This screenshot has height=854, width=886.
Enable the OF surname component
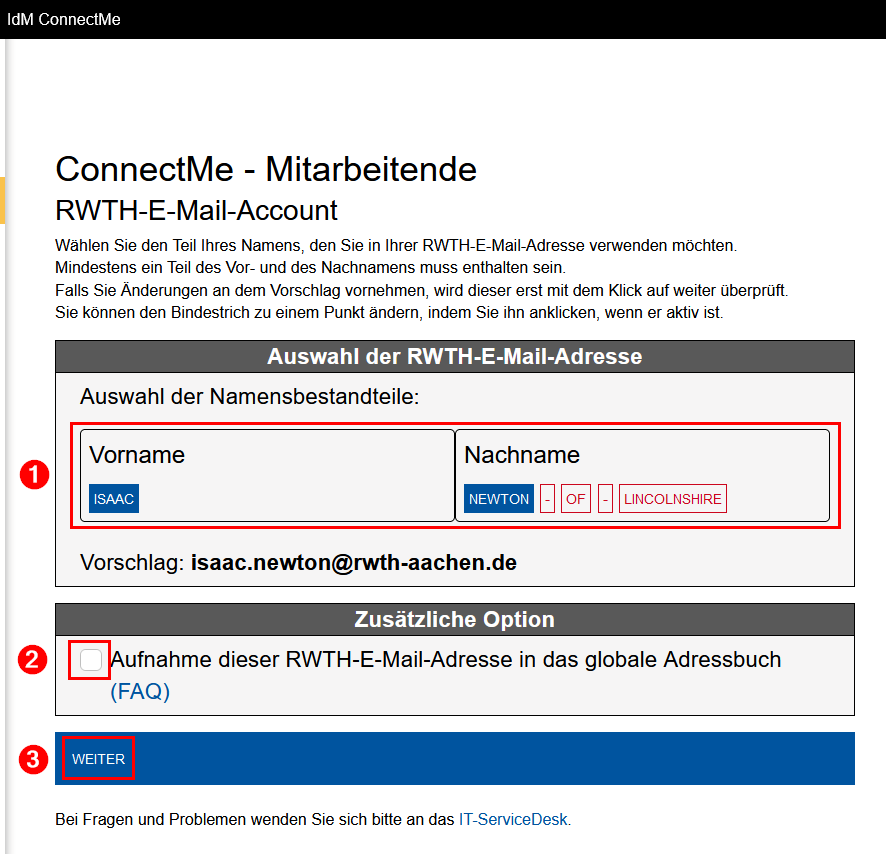pyautogui.click(x=575, y=497)
